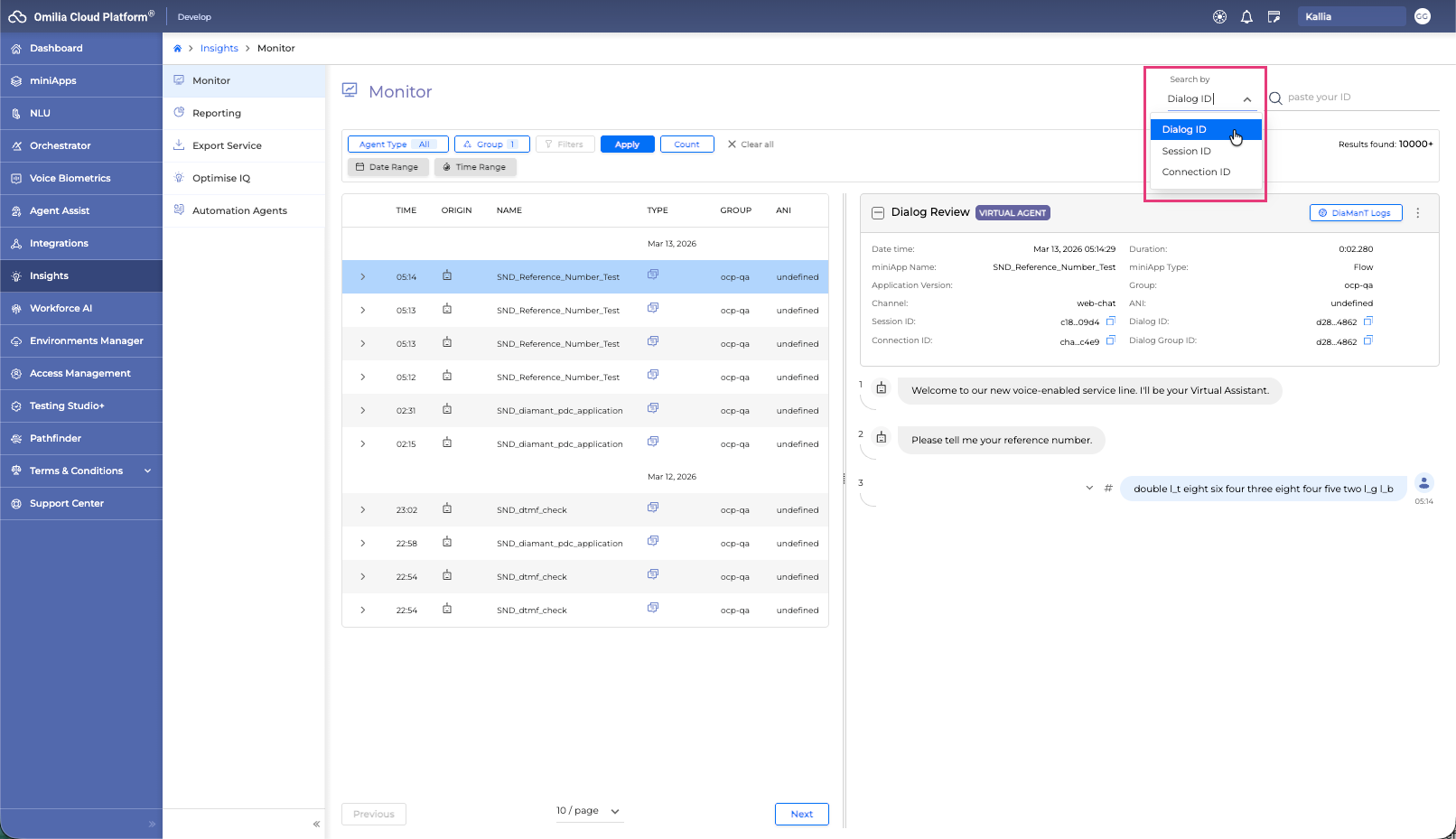Open Reporting in Insights submenu

(x=217, y=114)
